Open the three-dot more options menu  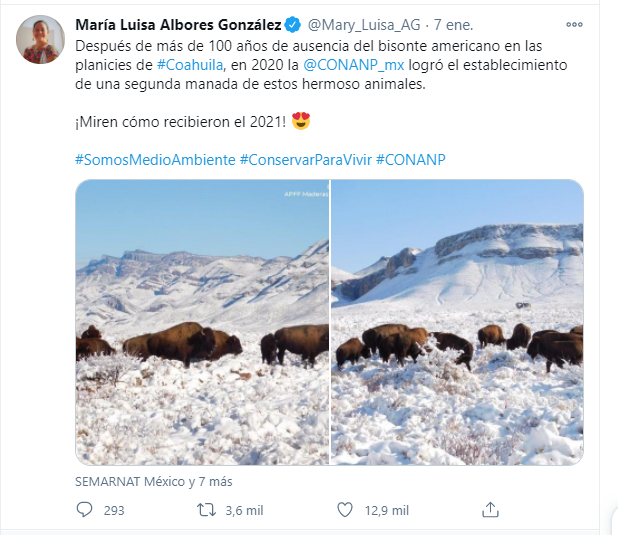click(x=574, y=24)
